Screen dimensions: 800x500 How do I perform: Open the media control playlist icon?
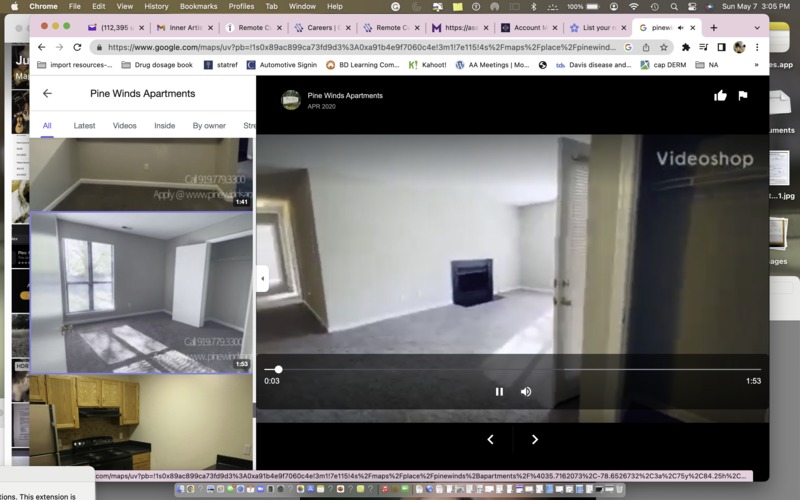[704, 47]
